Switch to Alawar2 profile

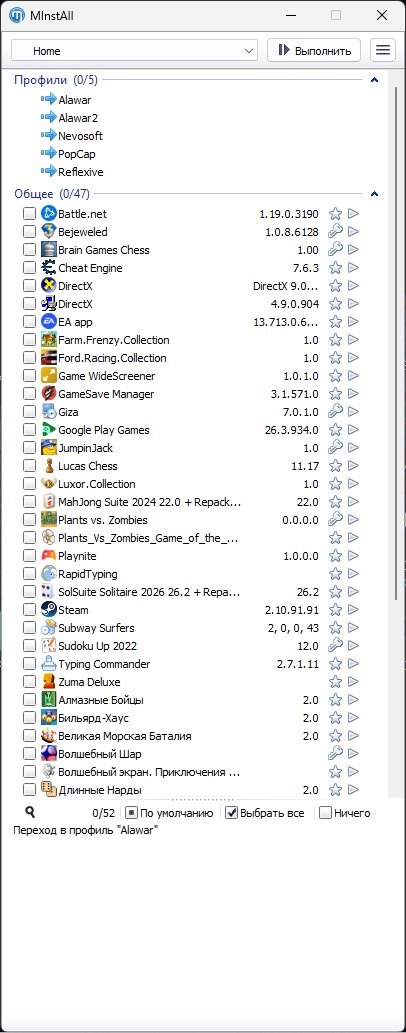pos(78,118)
